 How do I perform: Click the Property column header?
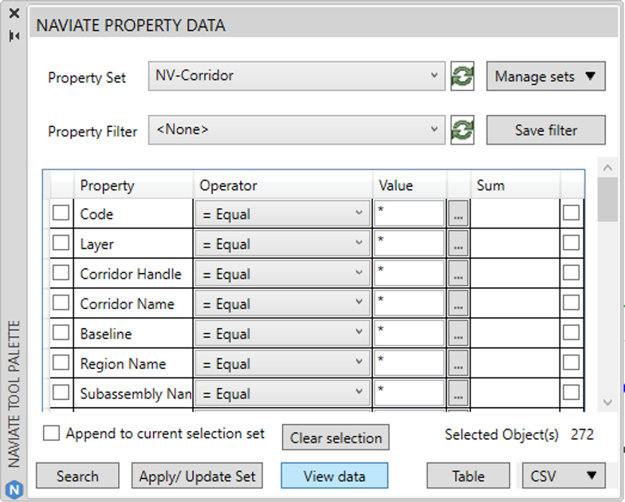(x=134, y=185)
